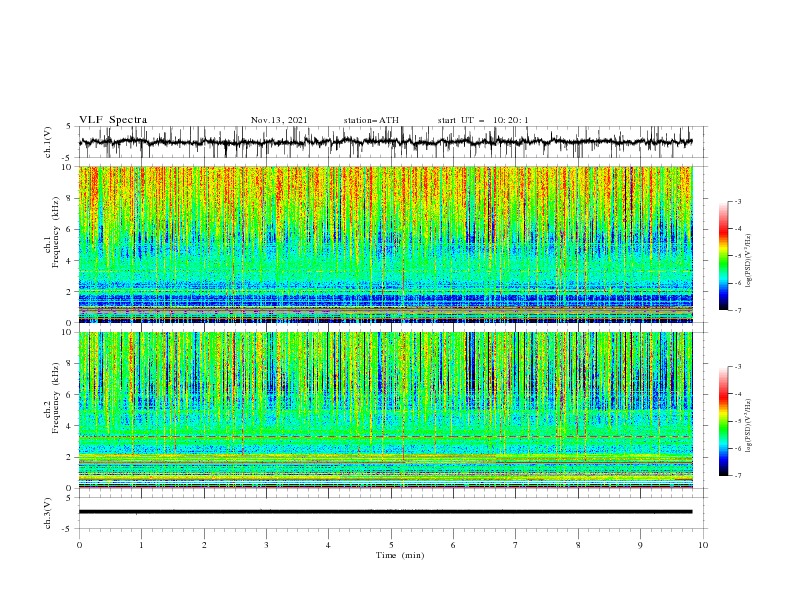Click the ch.1 colorbar "log(PSD)(V²/Hz)" label
The height and width of the screenshot is (612, 792).
[x=748, y=261]
